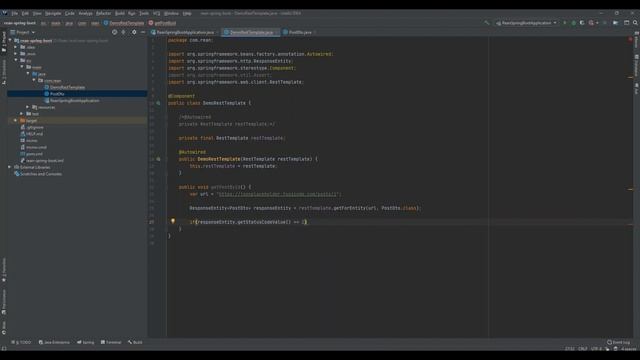Collapse the root project node
The height and width of the screenshot is (360, 640).
(x=10, y=41)
